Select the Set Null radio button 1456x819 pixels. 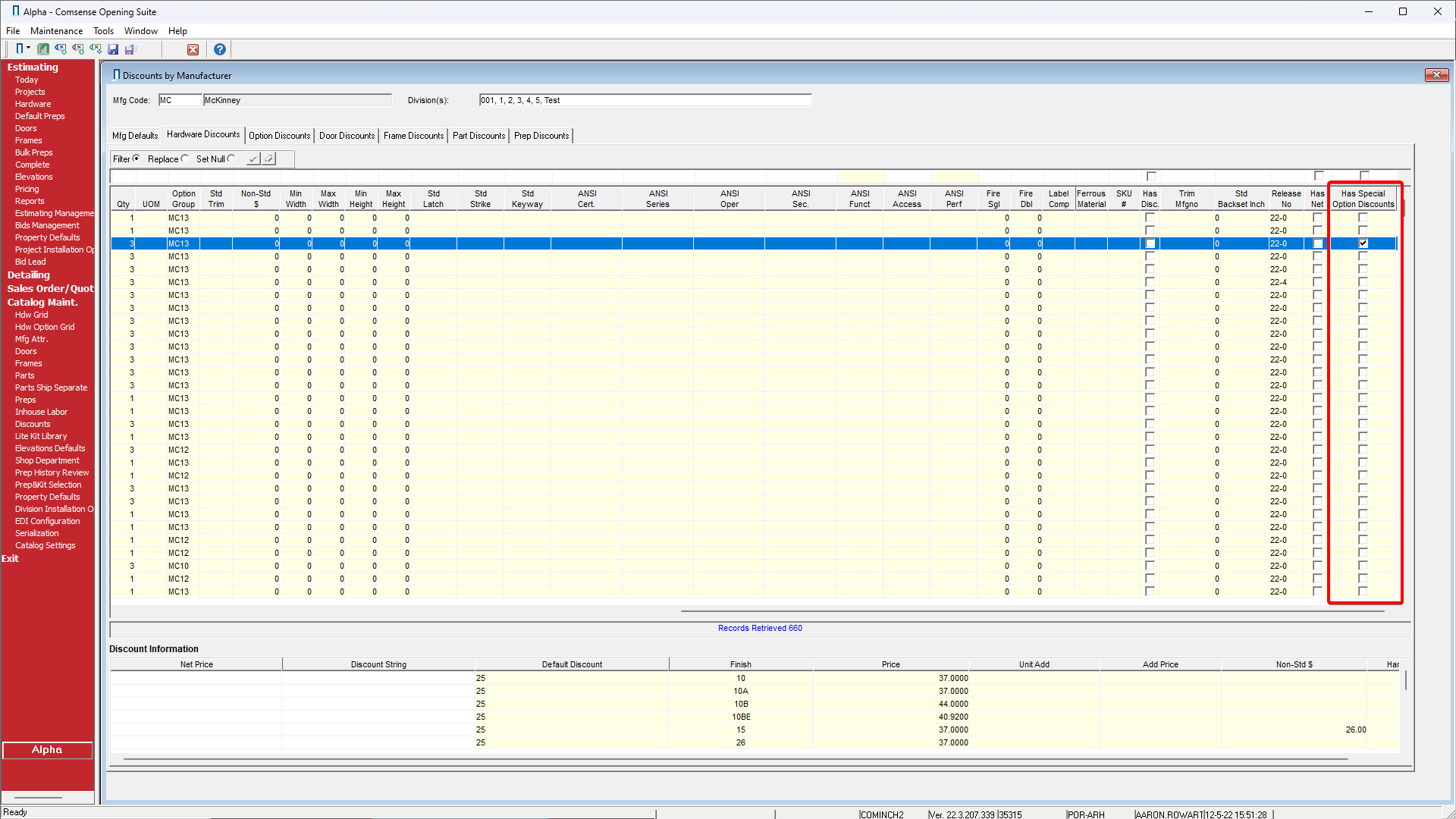point(231,158)
